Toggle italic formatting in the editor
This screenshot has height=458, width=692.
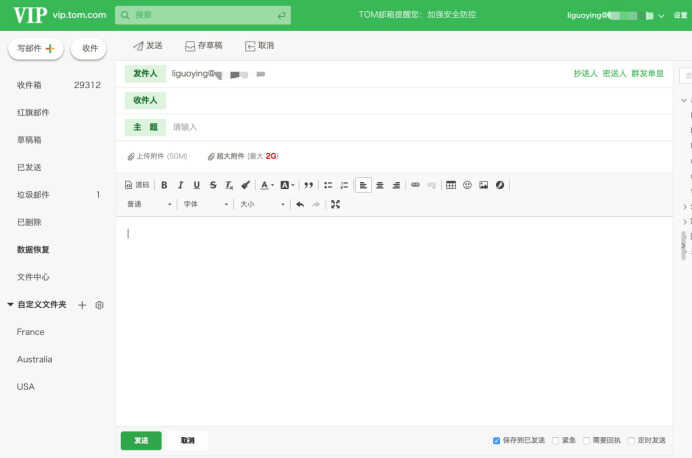pyautogui.click(x=181, y=185)
